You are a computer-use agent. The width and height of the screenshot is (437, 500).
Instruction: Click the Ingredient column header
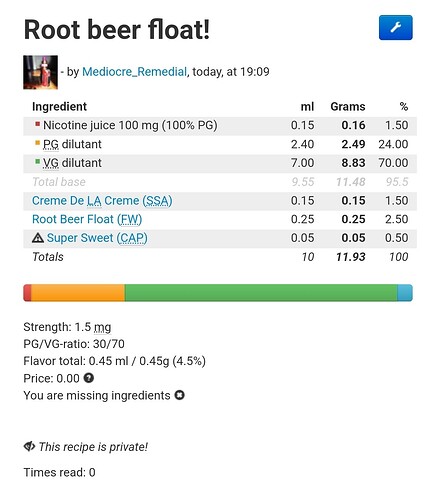click(59, 107)
